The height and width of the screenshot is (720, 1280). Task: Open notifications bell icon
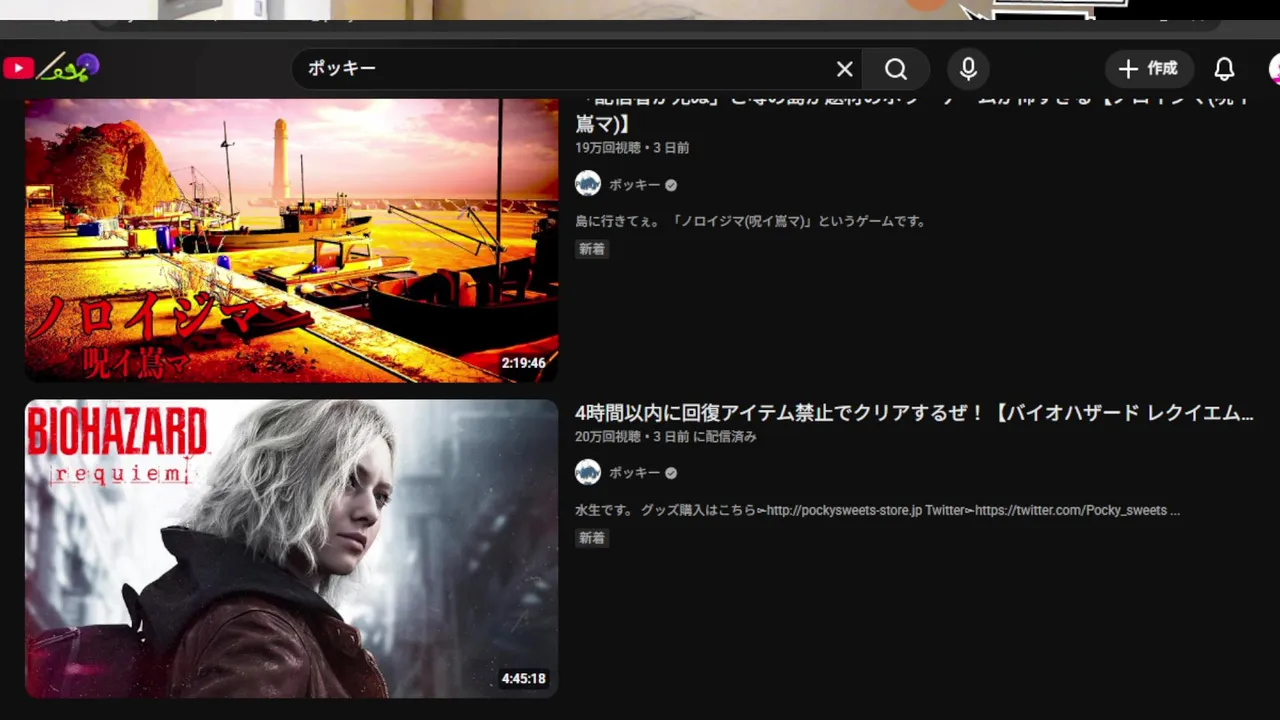pyautogui.click(x=1224, y=69)
